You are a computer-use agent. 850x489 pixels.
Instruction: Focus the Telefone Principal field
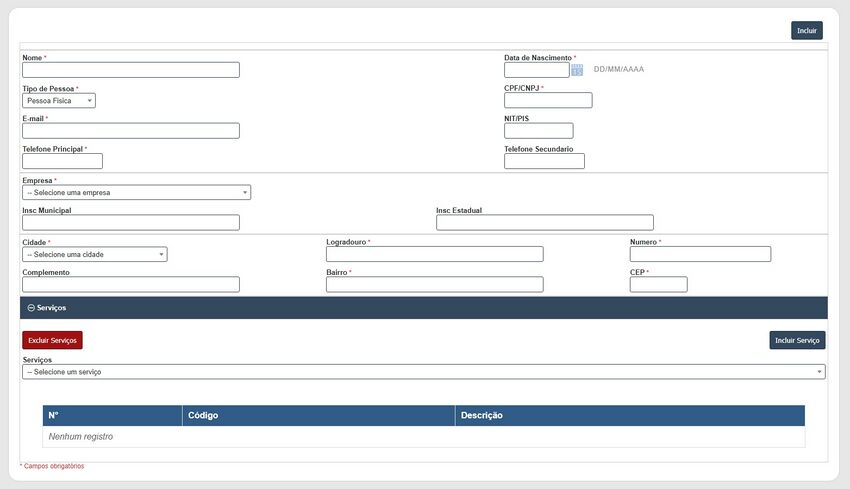(x=62, y=161)
